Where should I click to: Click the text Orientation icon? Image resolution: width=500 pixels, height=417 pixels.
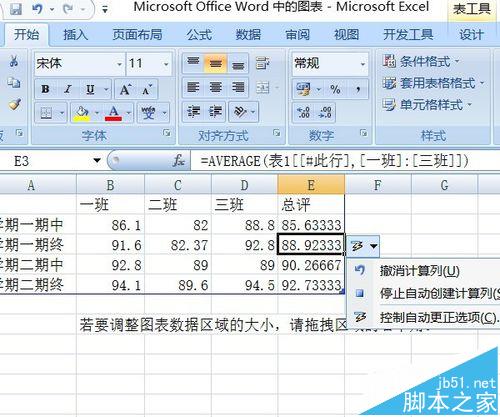tap(240, 112)
